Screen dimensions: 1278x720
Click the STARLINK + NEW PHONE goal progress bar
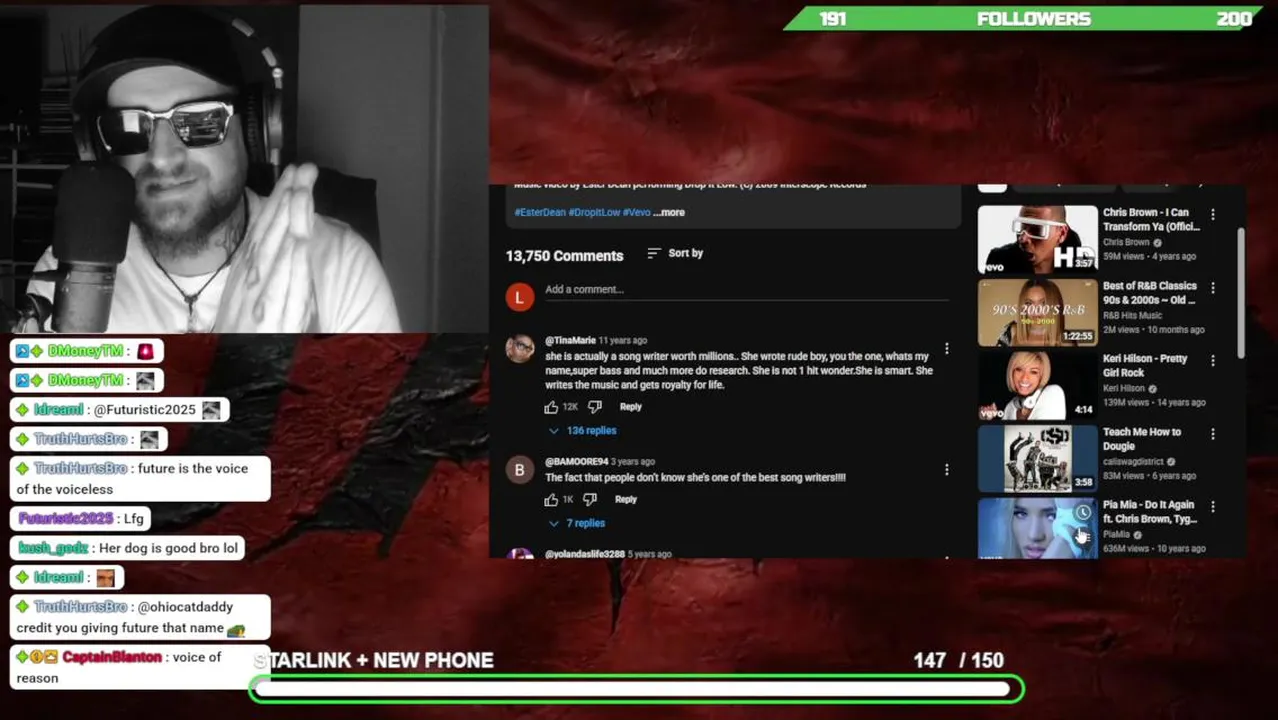tap(636, 688)
